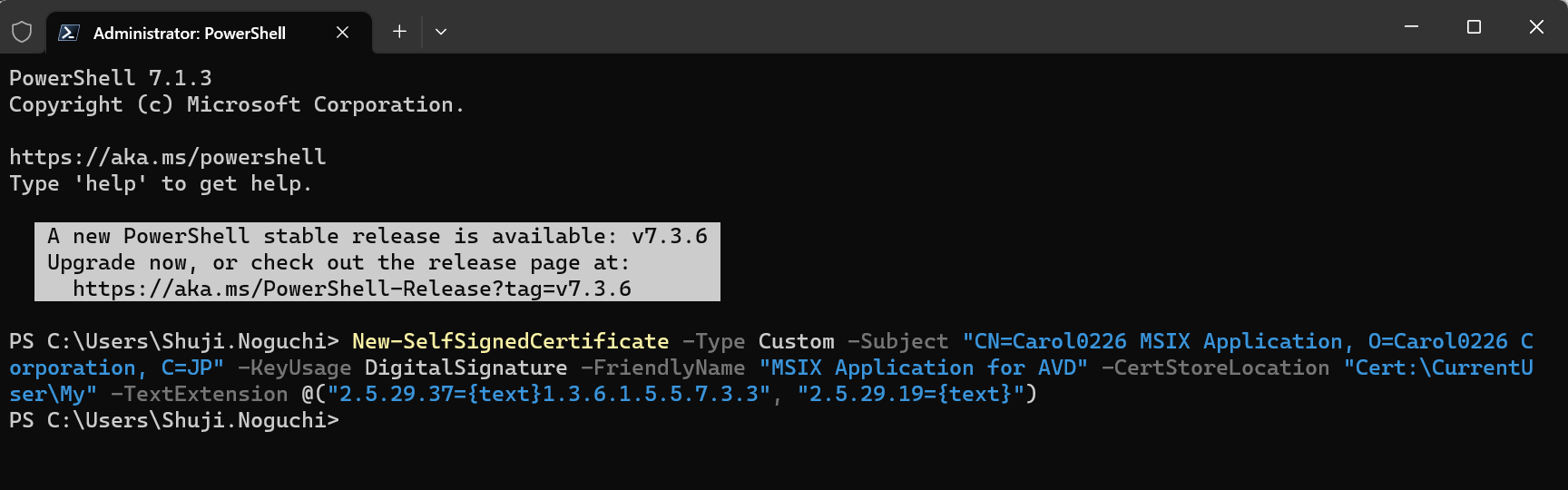Click the -TextExtension parameter text
Screen dimensions: 1568x490
click(x=199, y=394)
